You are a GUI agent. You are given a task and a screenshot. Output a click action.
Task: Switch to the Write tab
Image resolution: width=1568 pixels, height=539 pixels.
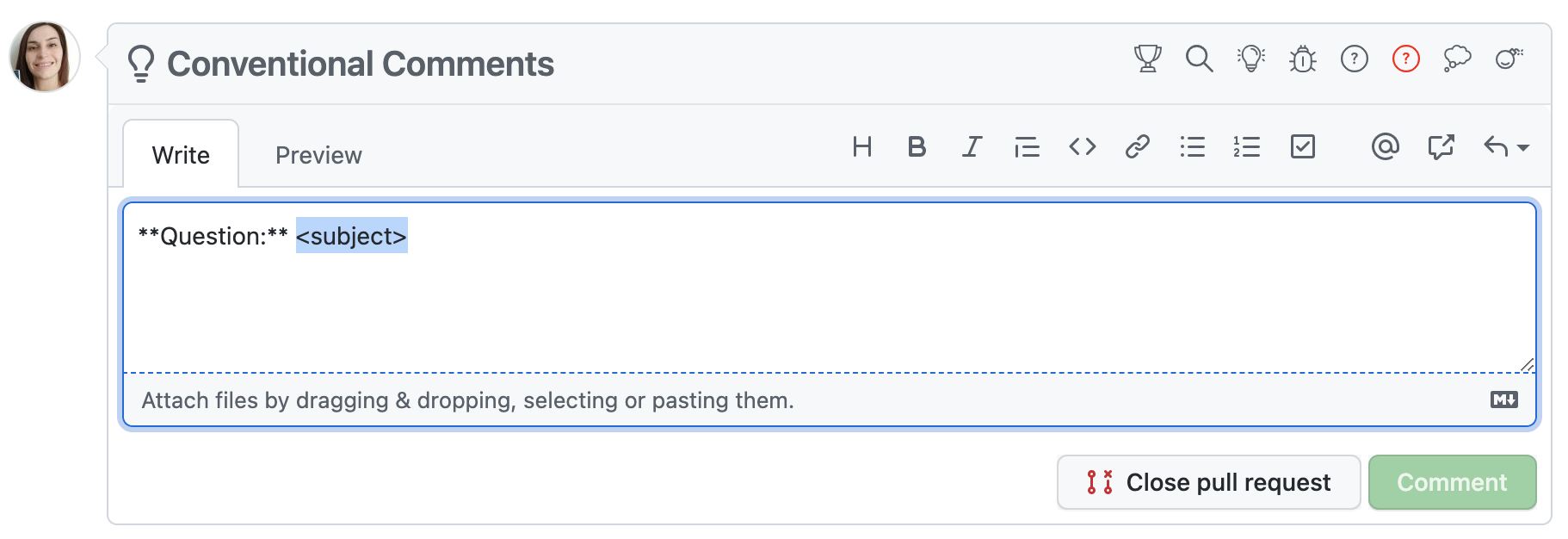coord(181,155)
